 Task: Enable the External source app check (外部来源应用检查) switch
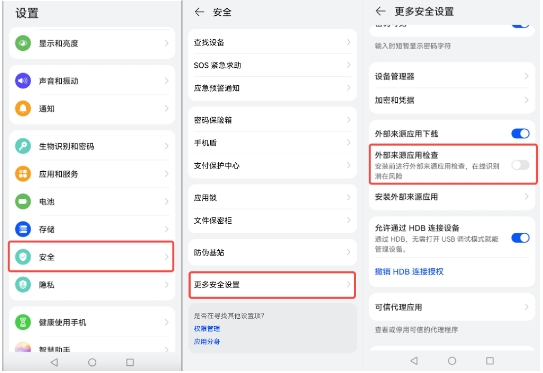click(x=520, y=165)
